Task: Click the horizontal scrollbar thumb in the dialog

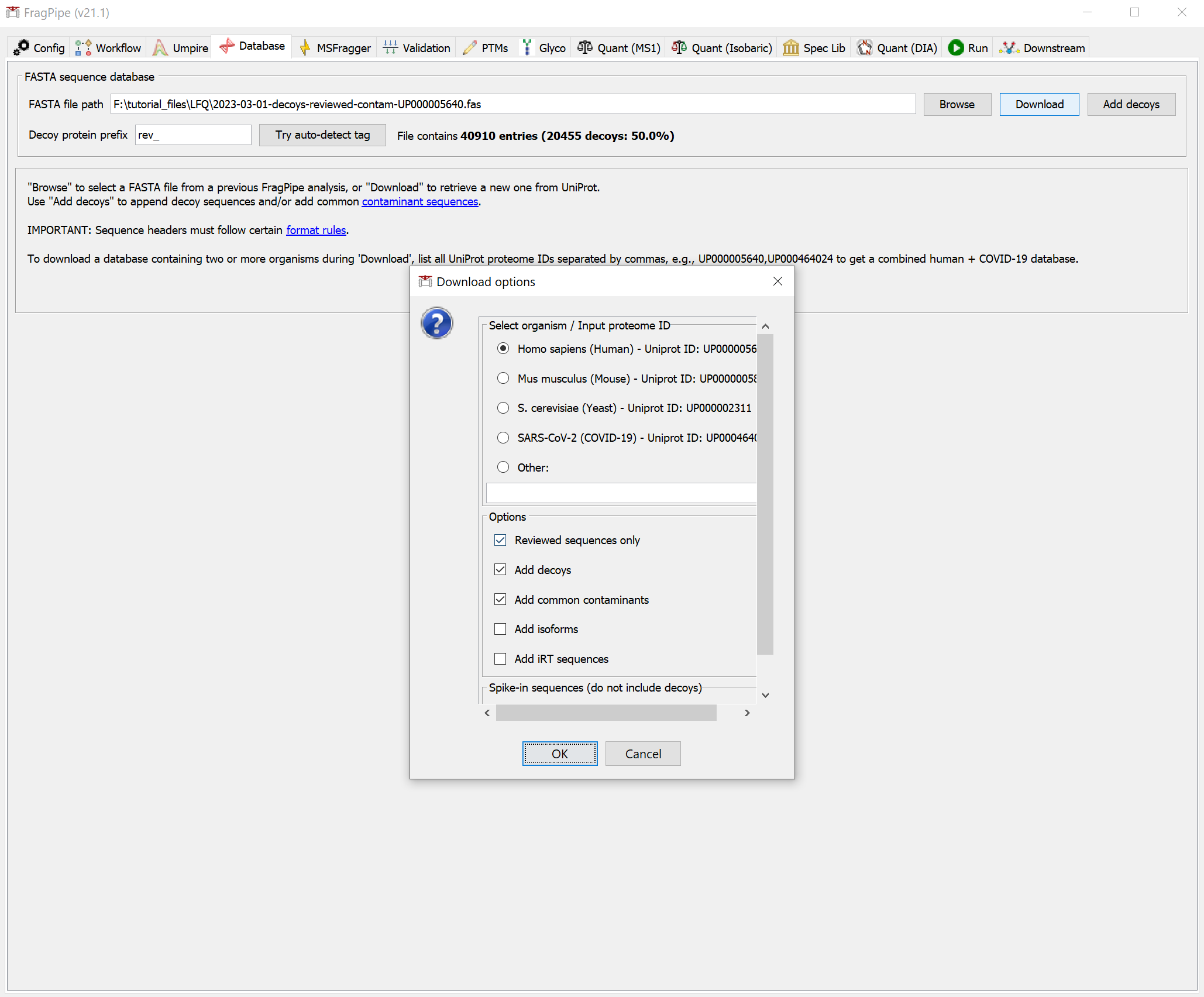Action: pyautogui.click(x=606, y=713)
